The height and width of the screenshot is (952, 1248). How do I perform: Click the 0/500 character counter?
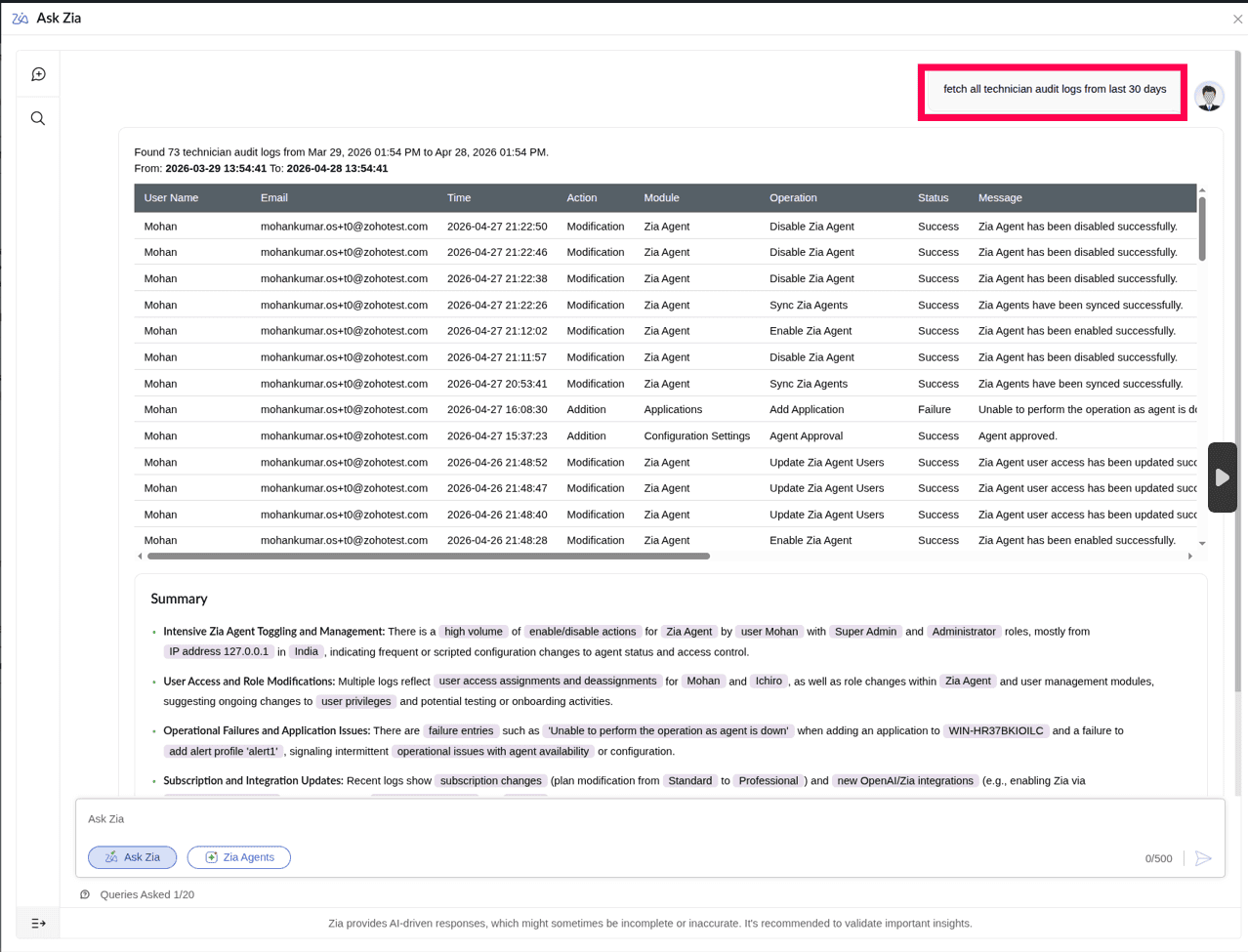[1158, 858]
